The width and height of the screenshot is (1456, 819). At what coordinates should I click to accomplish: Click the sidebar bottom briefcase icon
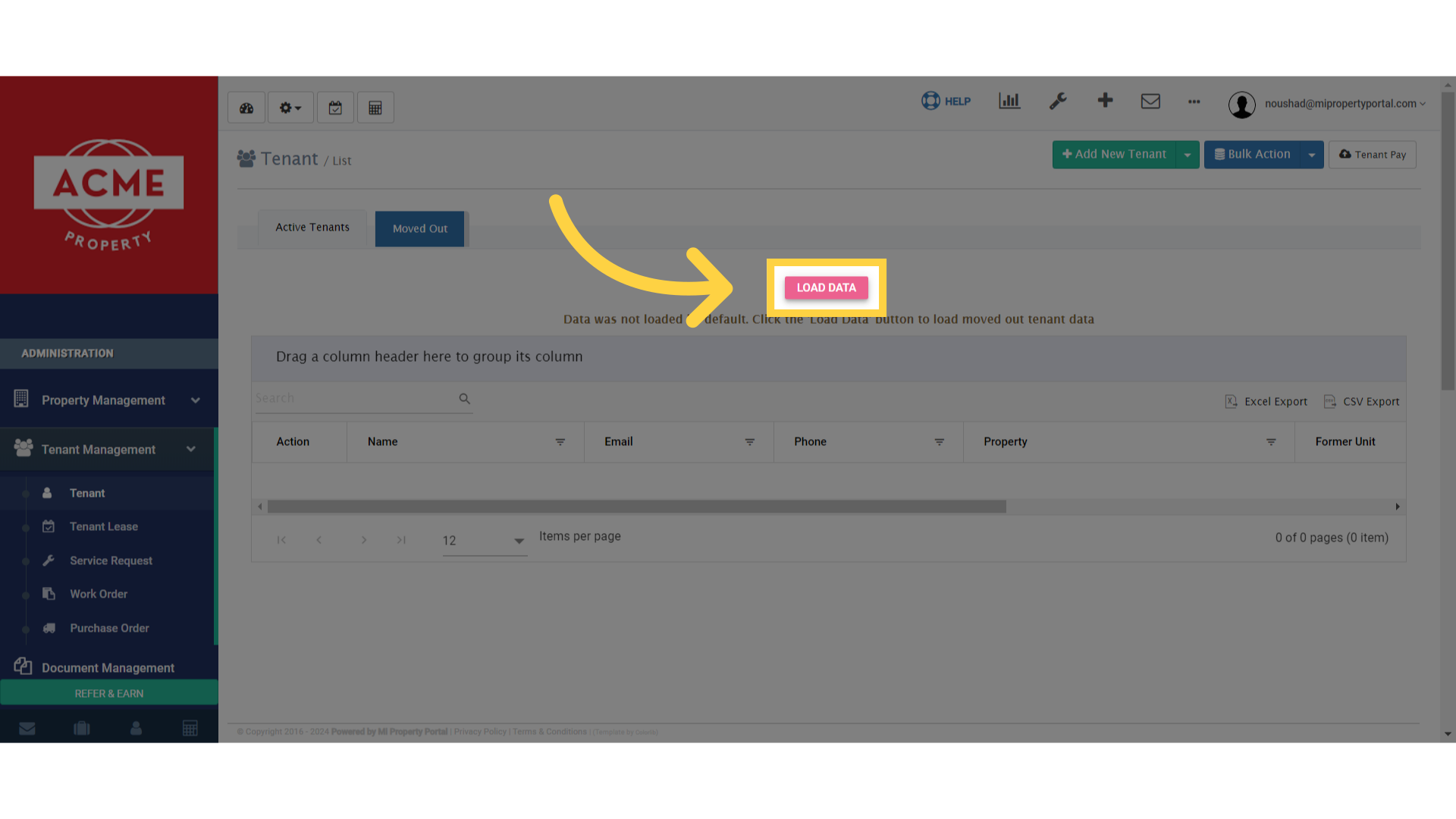(82, 729)
